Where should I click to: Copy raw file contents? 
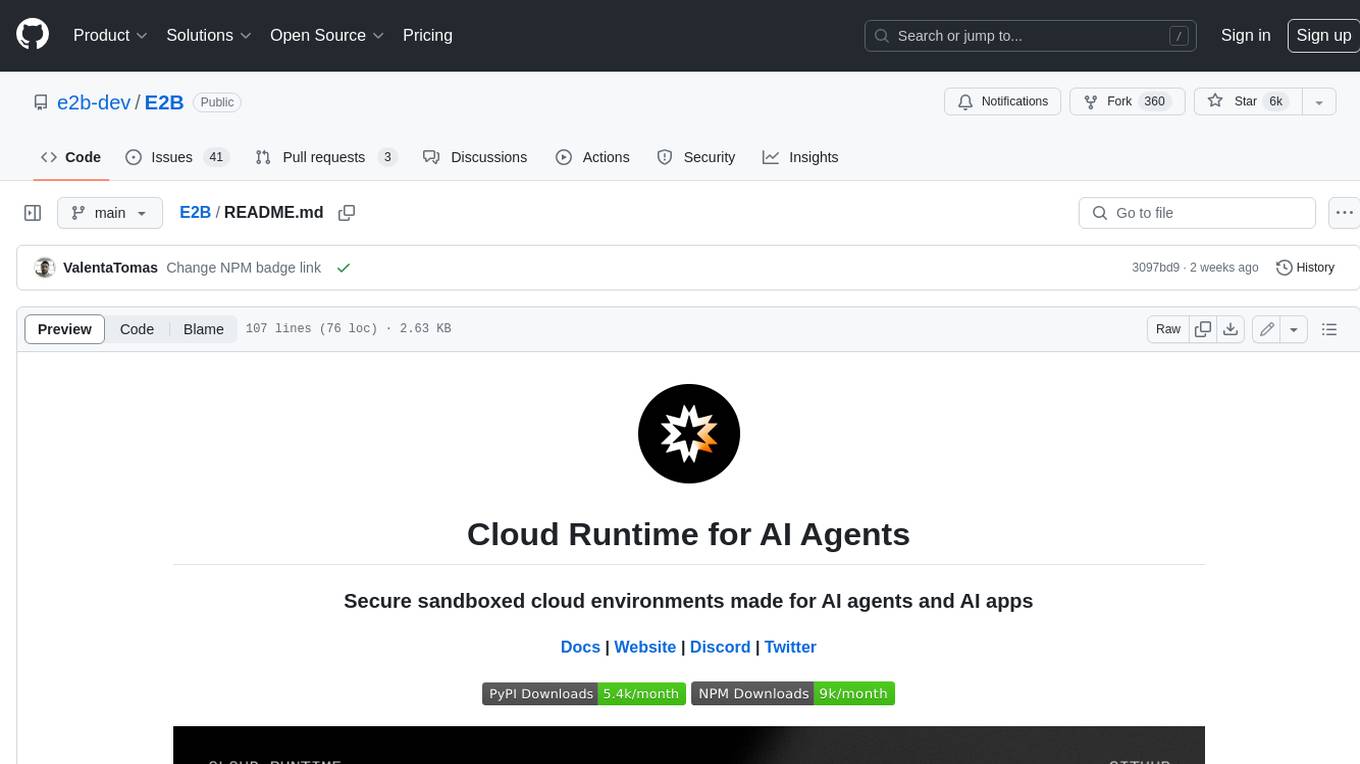pyautogui.click(x=1203, y=329)
